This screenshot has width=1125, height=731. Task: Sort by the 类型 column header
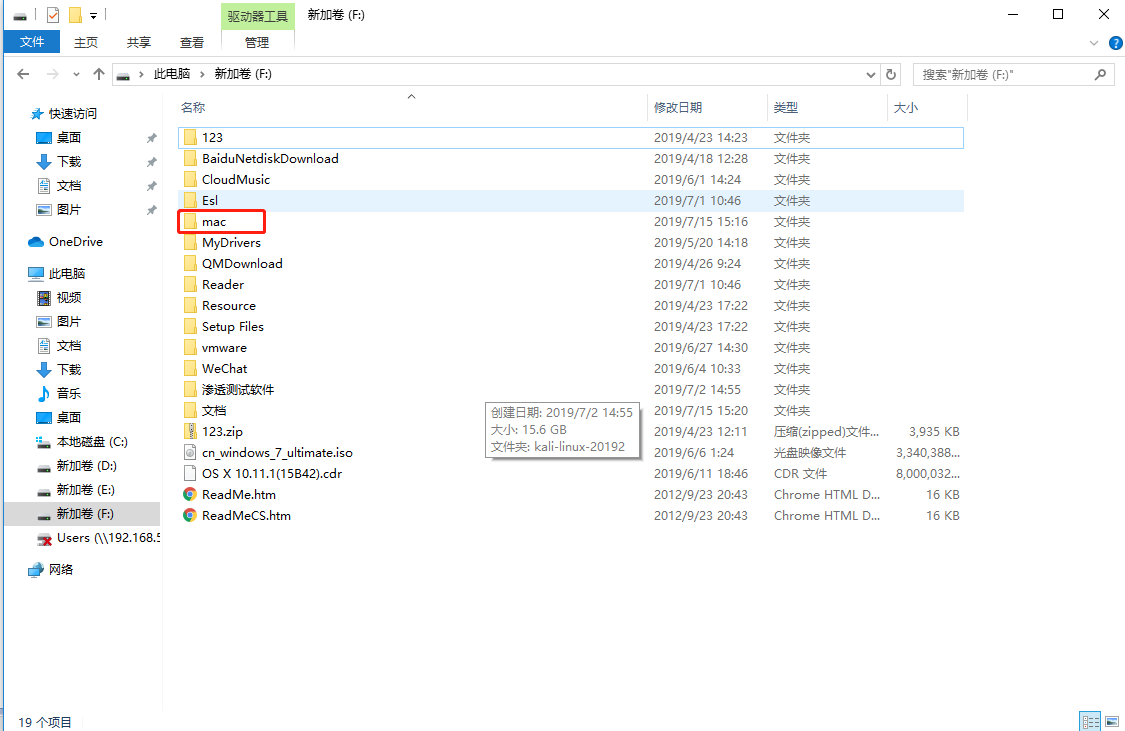click(786, 108)
